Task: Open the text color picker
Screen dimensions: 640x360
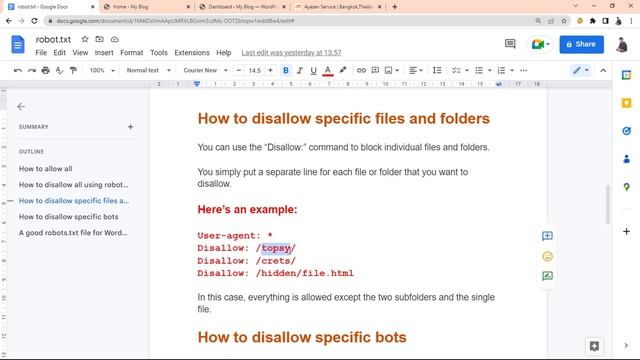Action: pos(327,71)
